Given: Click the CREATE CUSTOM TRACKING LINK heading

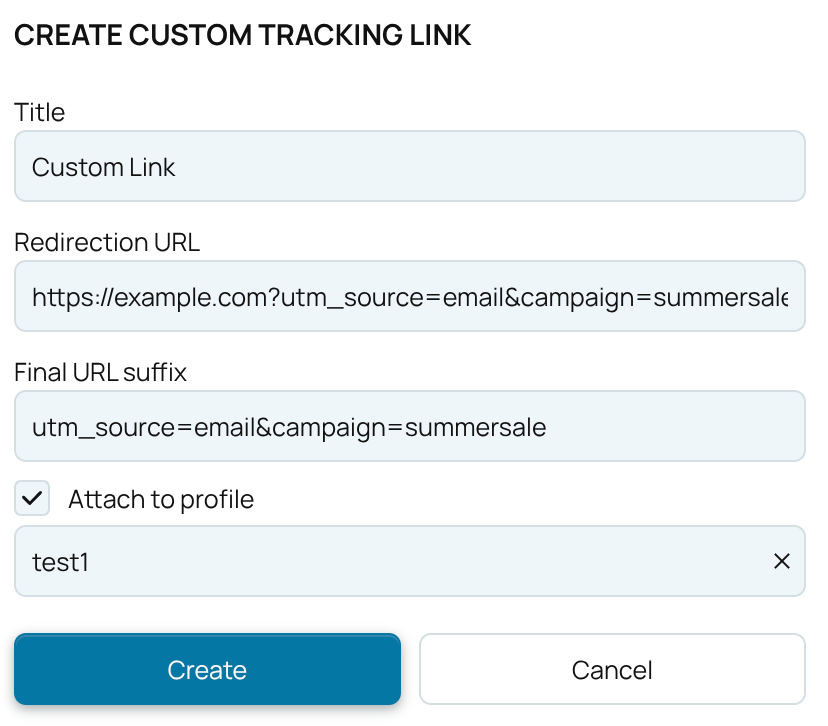Looking at the screenshot, I should click(x=242, y=35).
